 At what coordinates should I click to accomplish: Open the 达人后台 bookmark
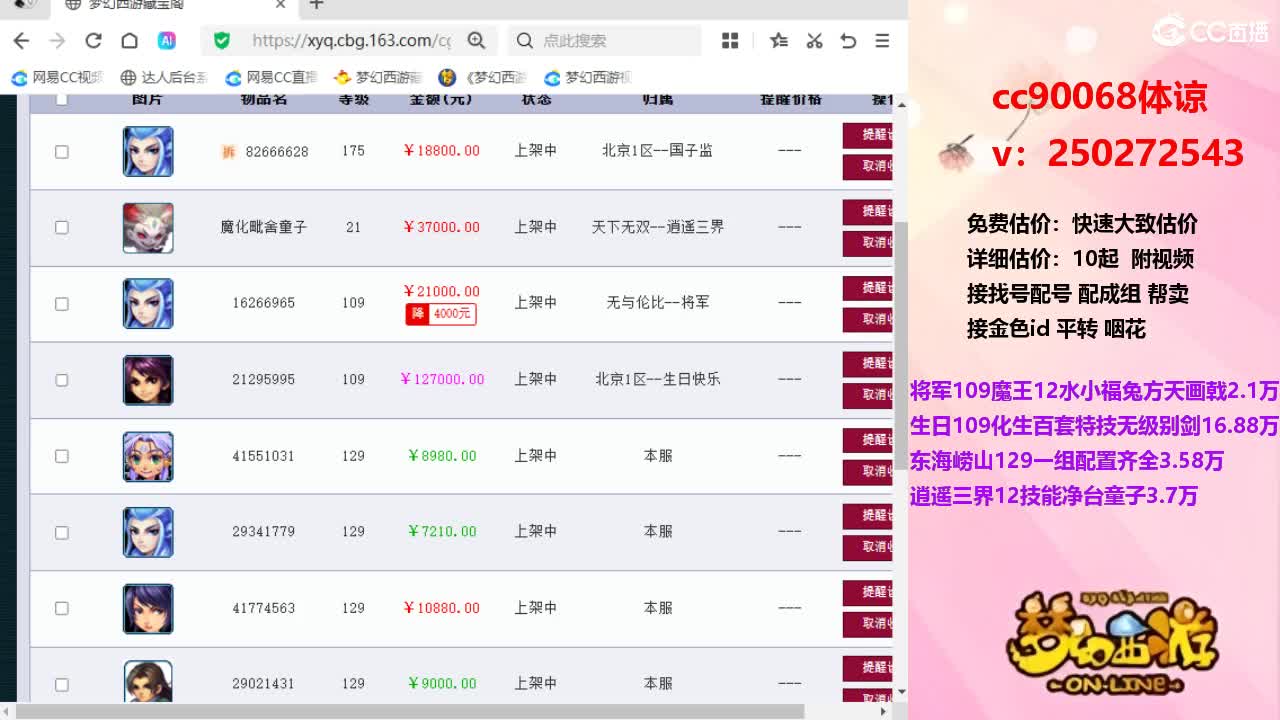click(x=164, y=77)
